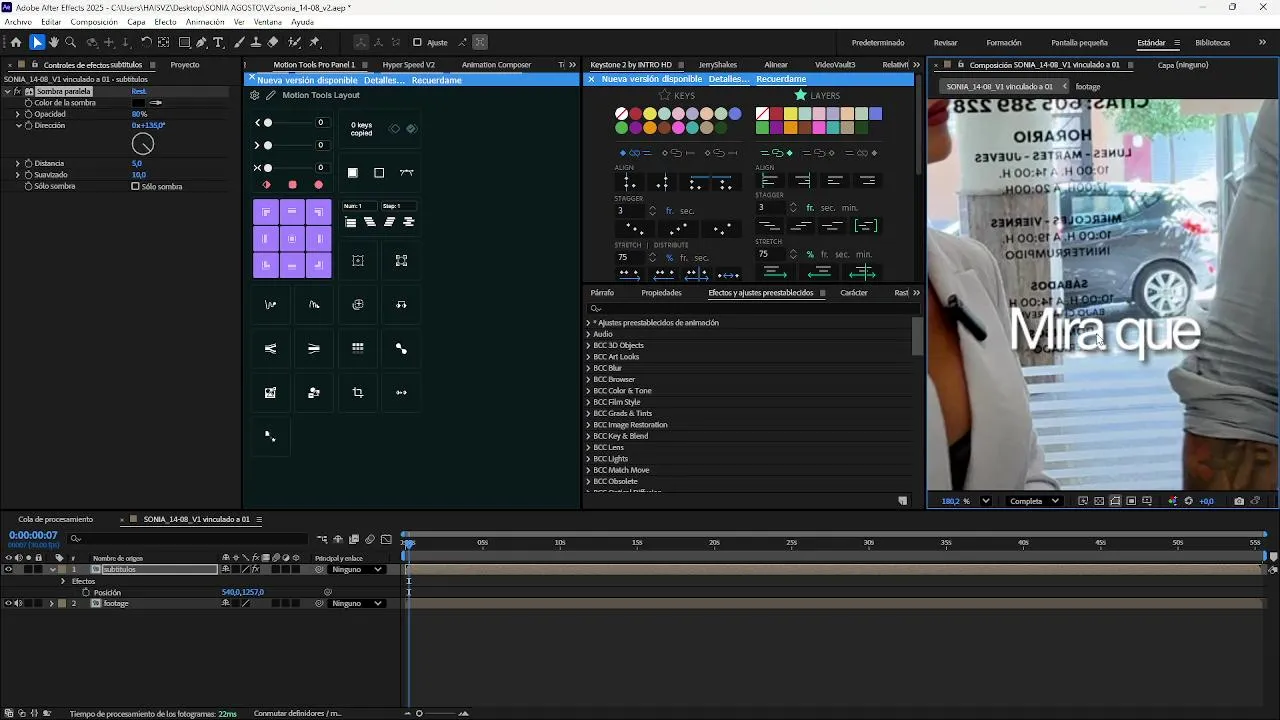
Task: Expand BCC Blur effects category
Action: pyautogui.click(x=588, y=368)
